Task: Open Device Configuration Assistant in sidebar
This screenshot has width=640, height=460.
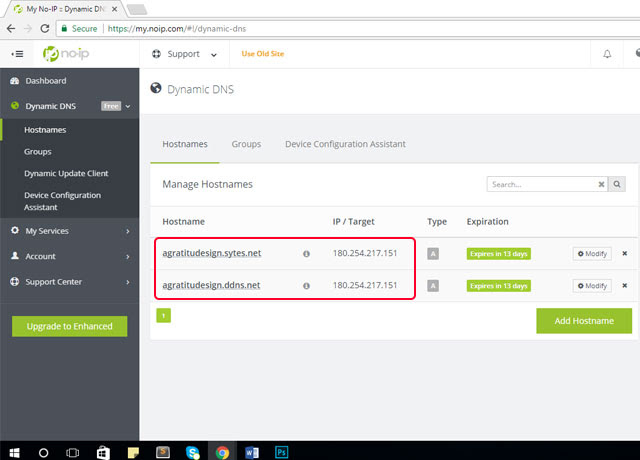Action: click(x=62, y=201)
